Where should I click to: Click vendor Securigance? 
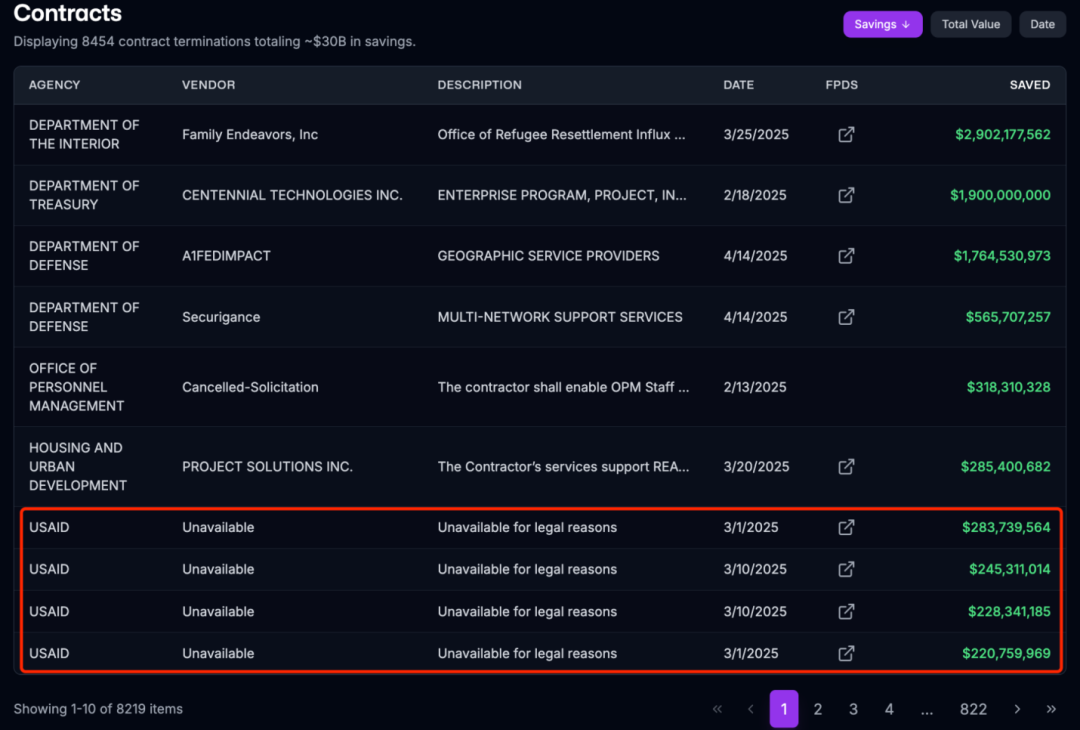point(221,317)
